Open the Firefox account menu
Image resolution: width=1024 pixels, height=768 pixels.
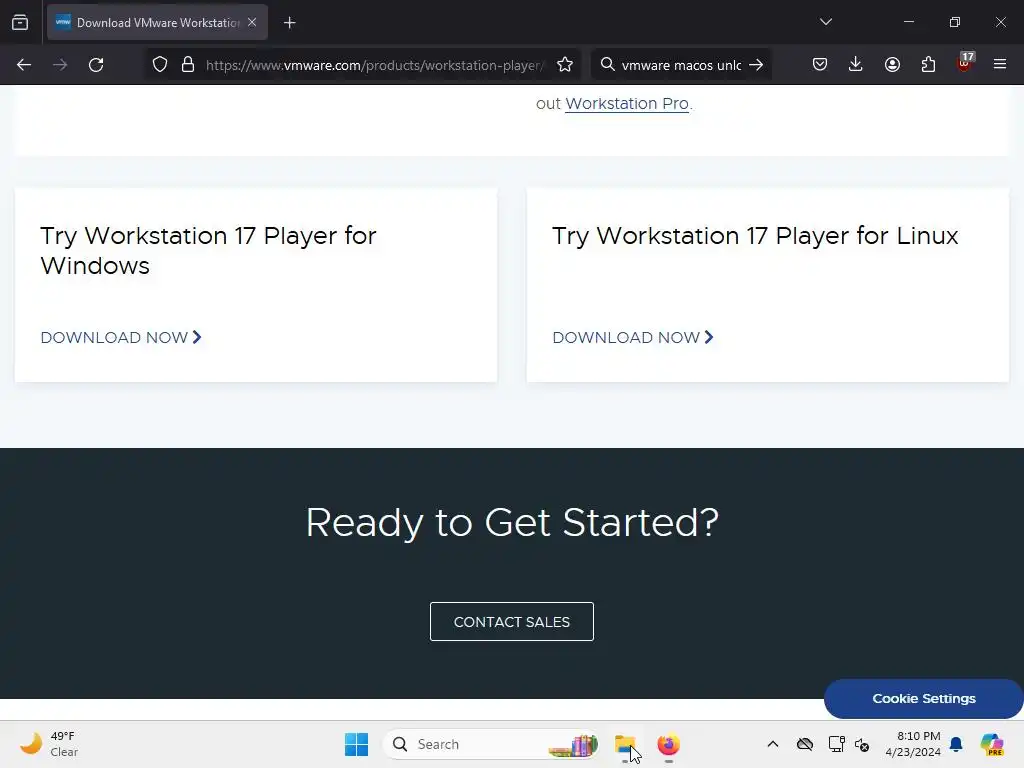892,65
